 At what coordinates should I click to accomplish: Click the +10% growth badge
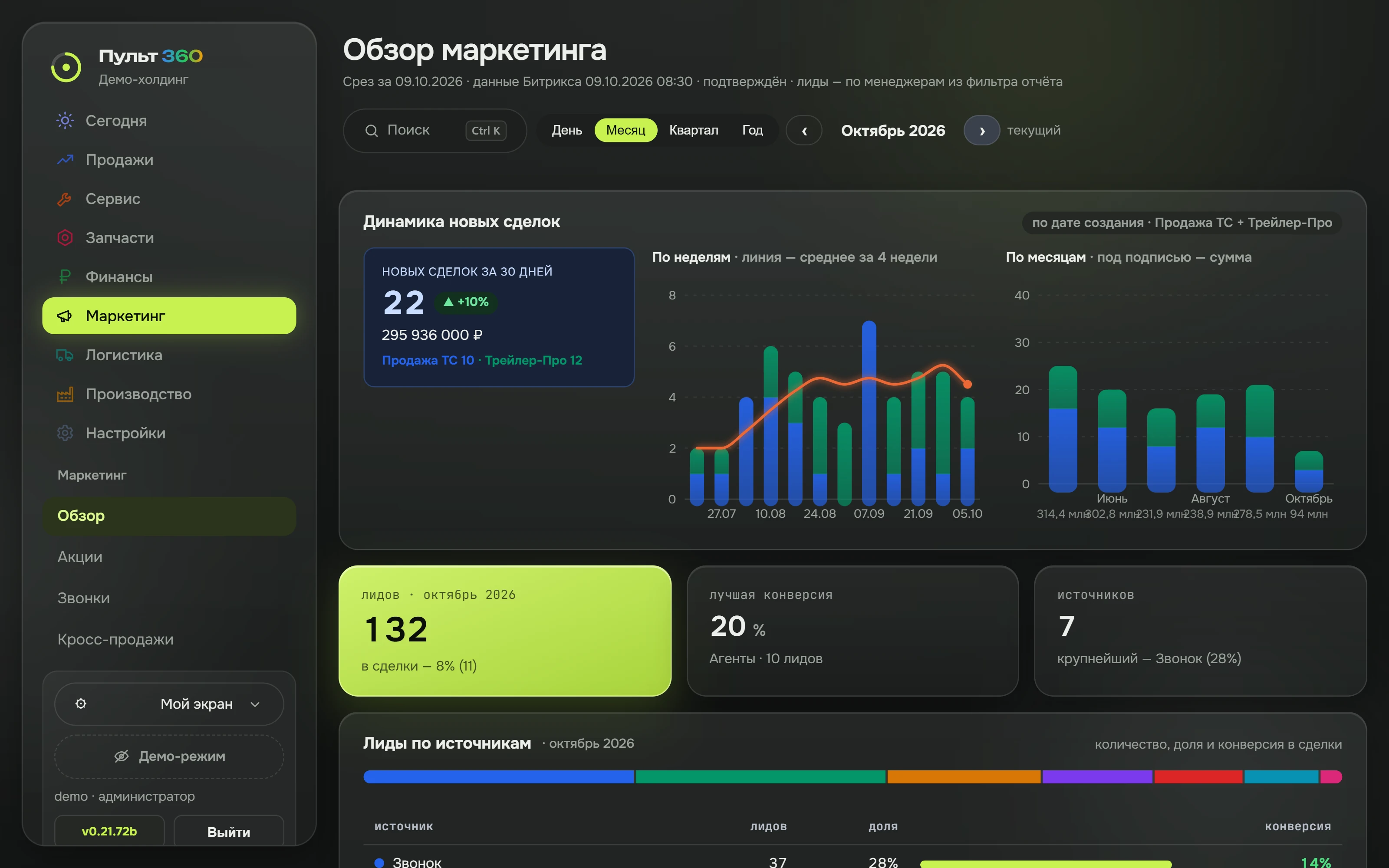pyautogui.click(x=466, y=302)
